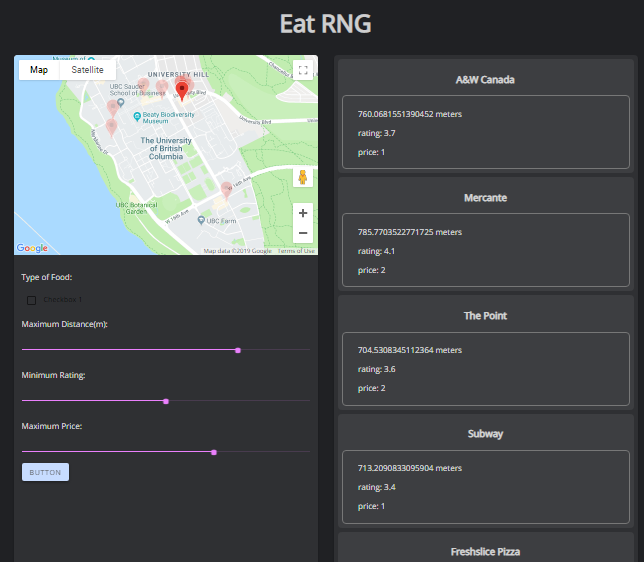The width and height of the screenshot is (644, 562).
Task: Click the Type of Food label
Action: (46, 277)
